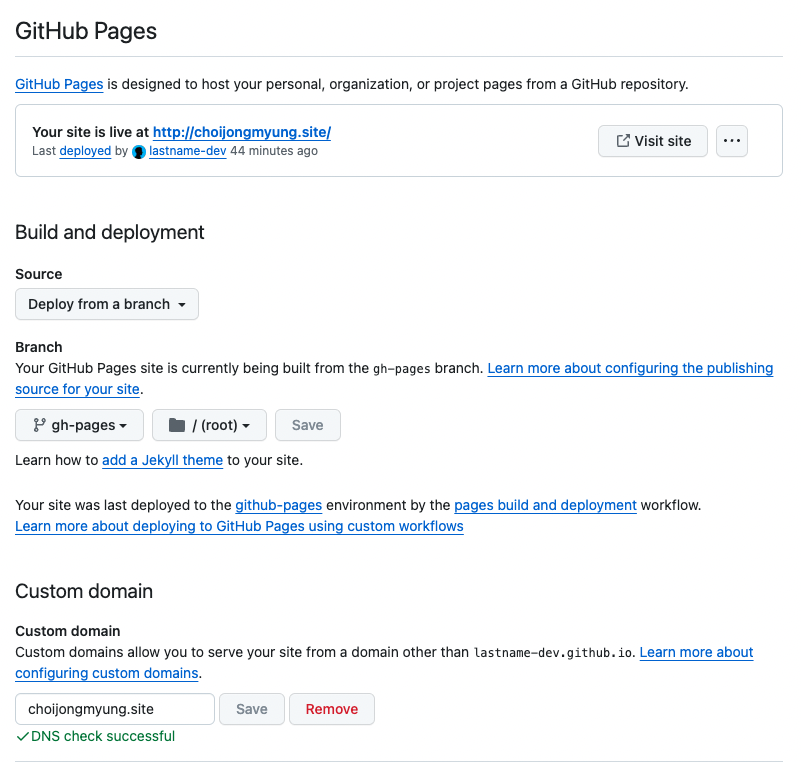801x762 pixels.
Task: Open Learn more about configuring custom domains
Action: (x=696, y=652)
